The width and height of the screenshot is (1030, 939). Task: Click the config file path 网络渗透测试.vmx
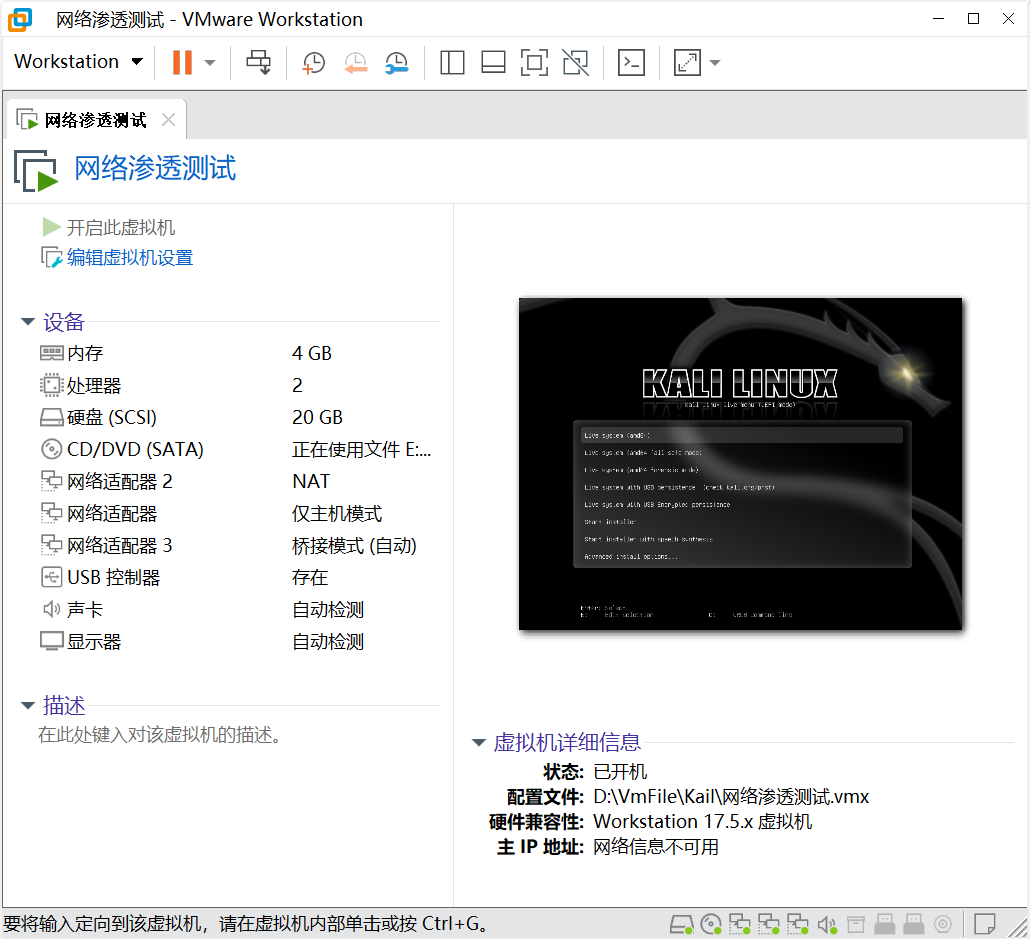[730, 797]
